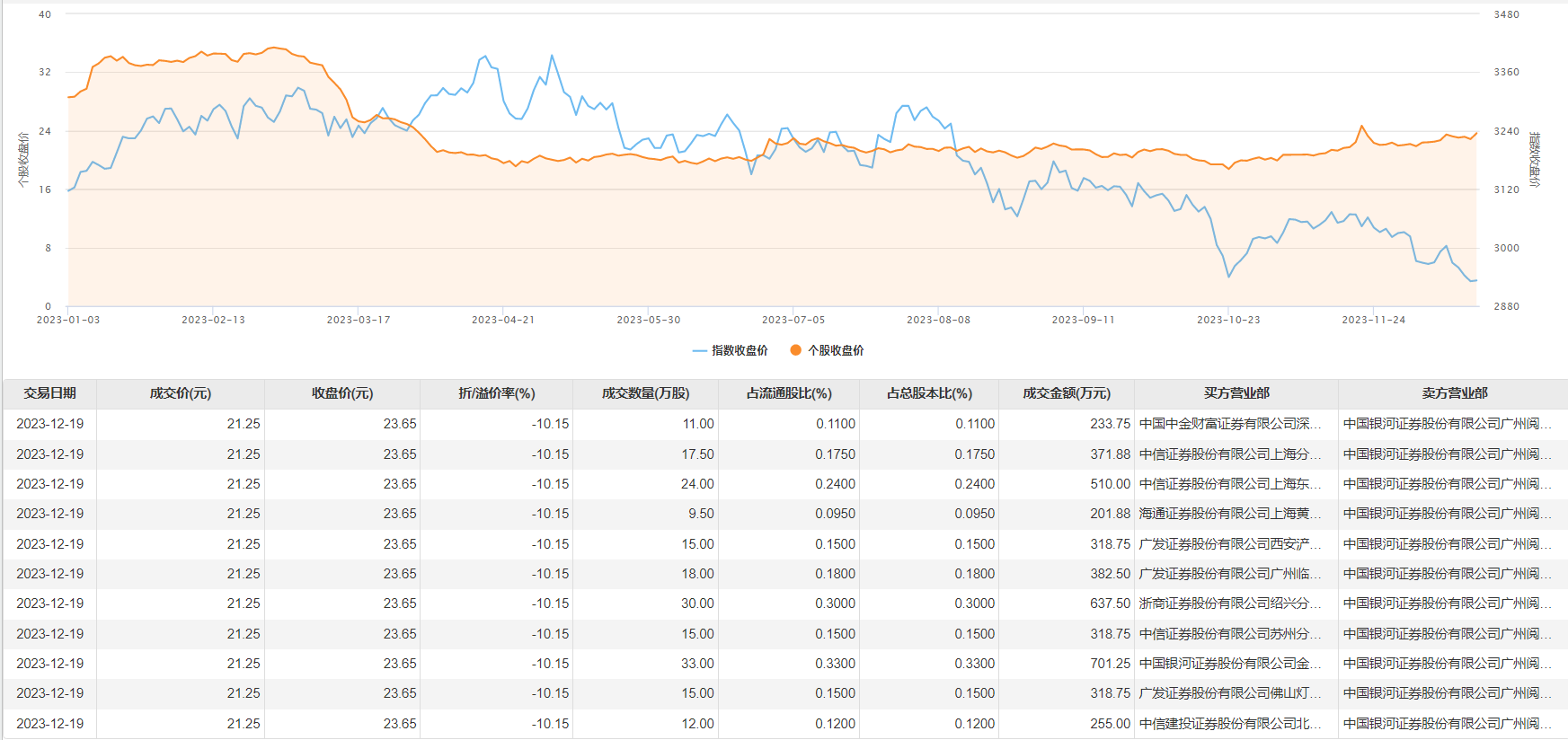Click the 个股收盘价 legend text label

pyautogui.click(x=836, y=350)
